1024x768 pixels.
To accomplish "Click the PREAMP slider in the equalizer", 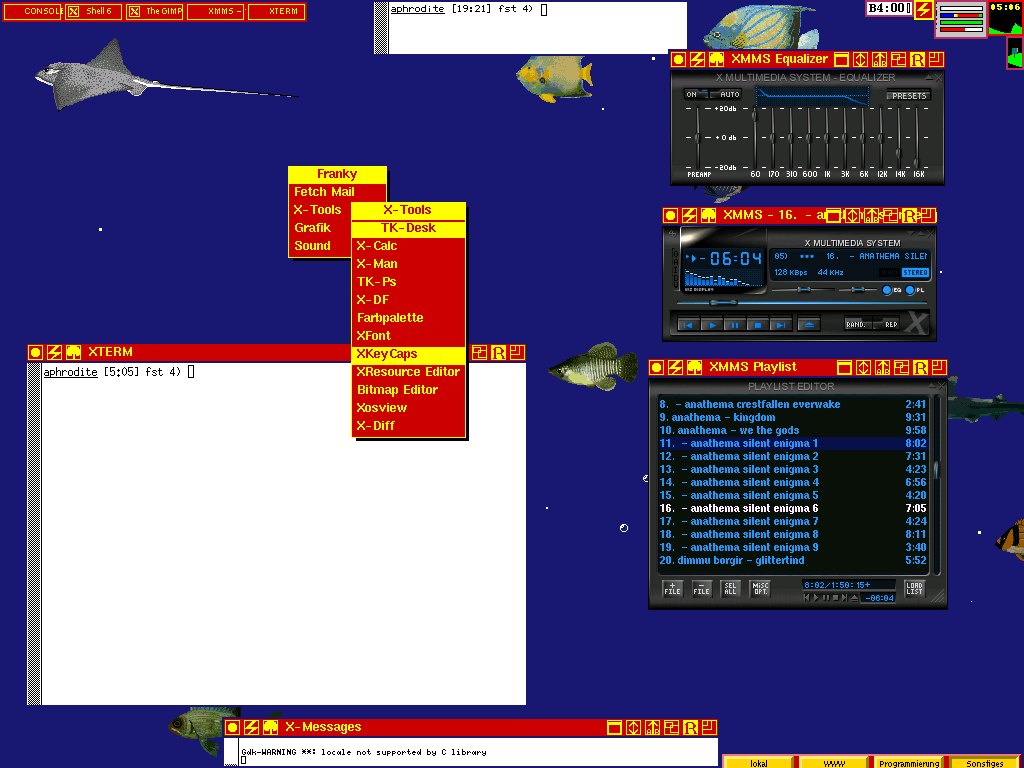I will 698,138.
